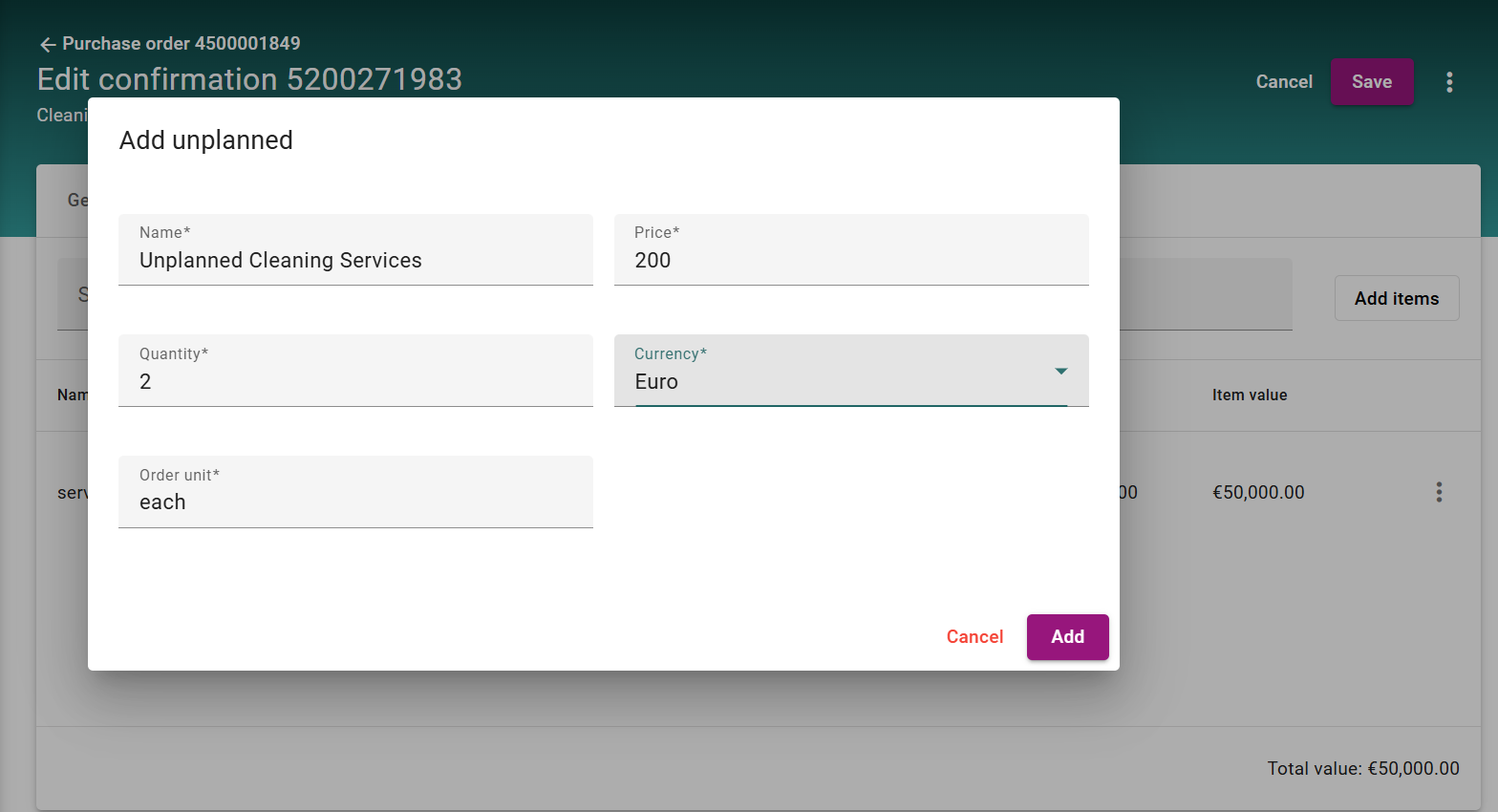Open the header more options menu
This screenshot has height=812, width=1498.
[1449, 82]
